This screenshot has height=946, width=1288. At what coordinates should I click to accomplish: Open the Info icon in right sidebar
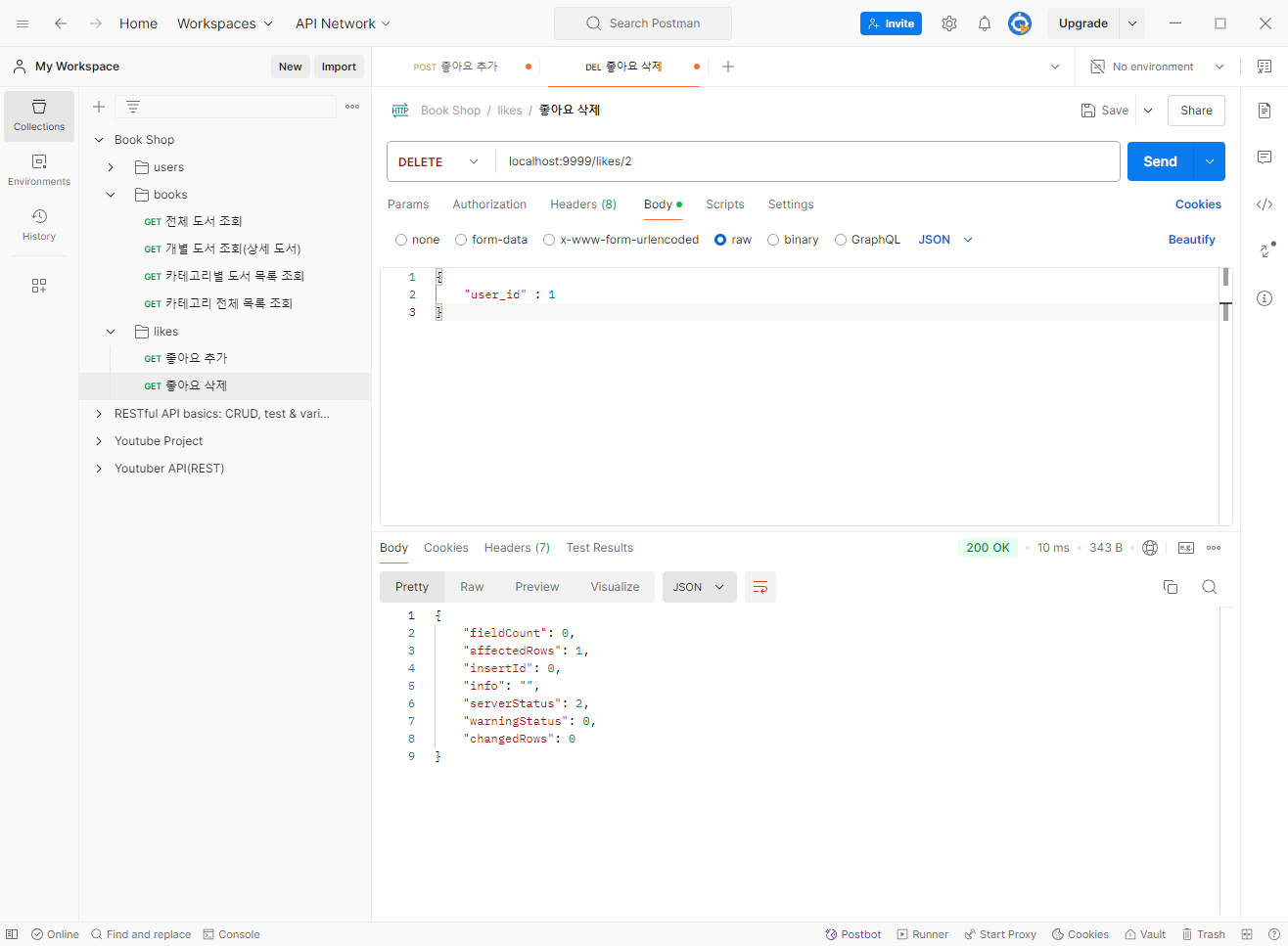pyautogui.click(x=1265, y=298)
